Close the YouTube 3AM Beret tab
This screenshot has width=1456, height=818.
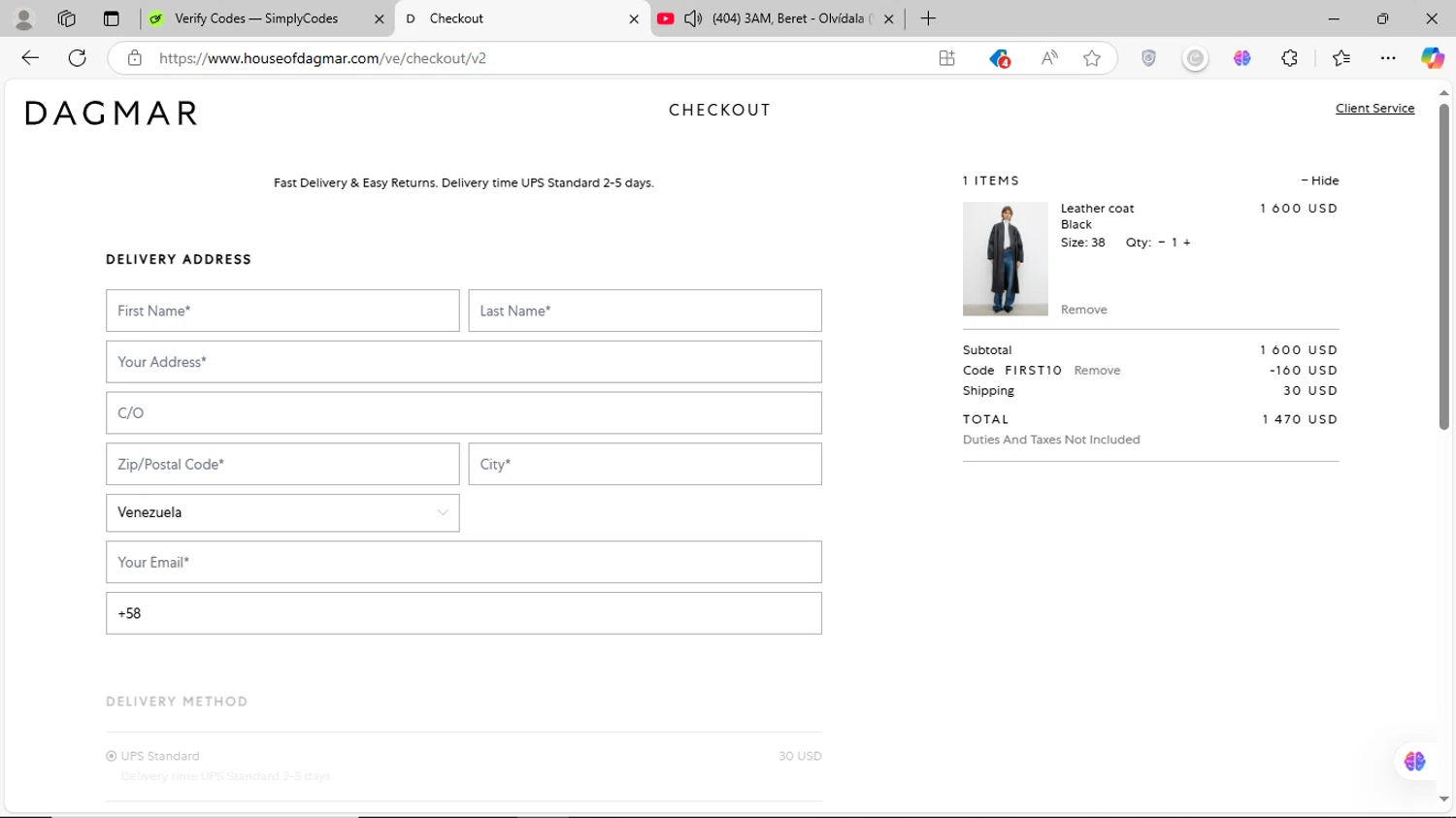888,18
